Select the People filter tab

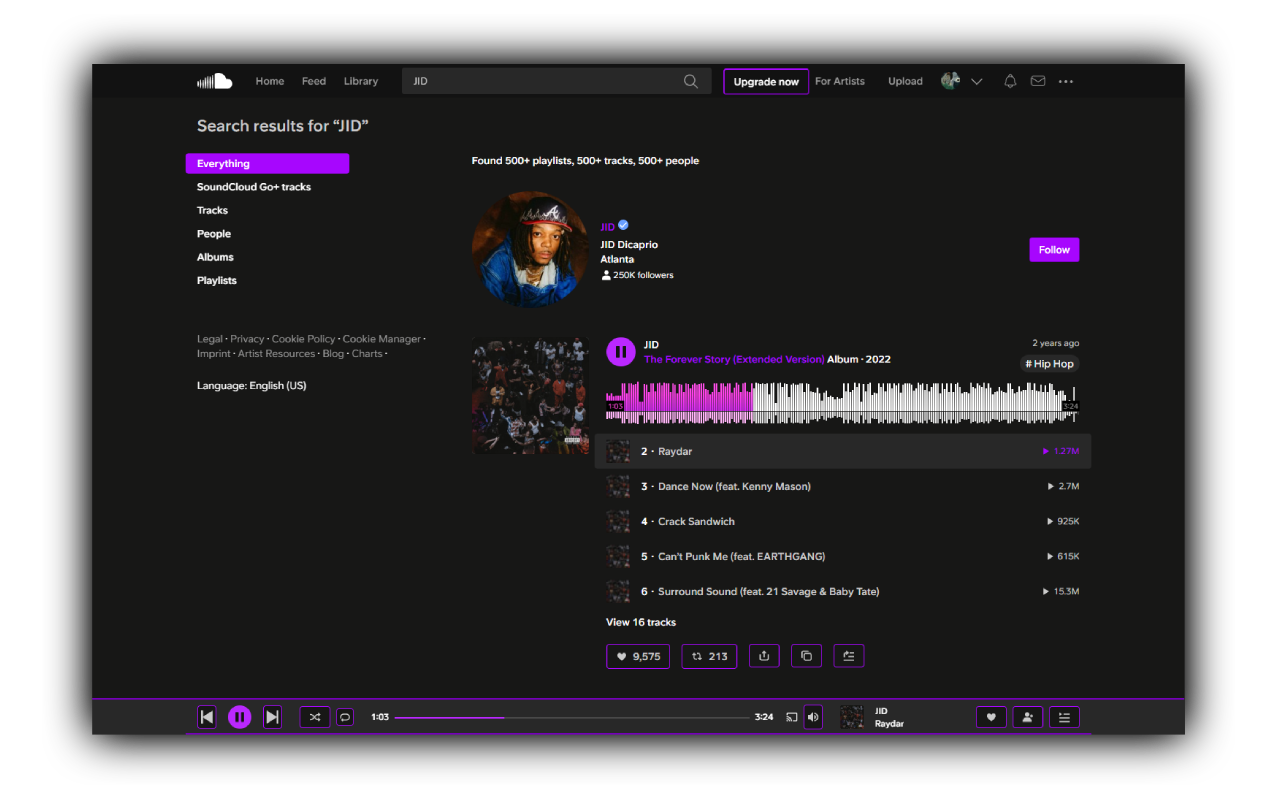coord(214,233)
